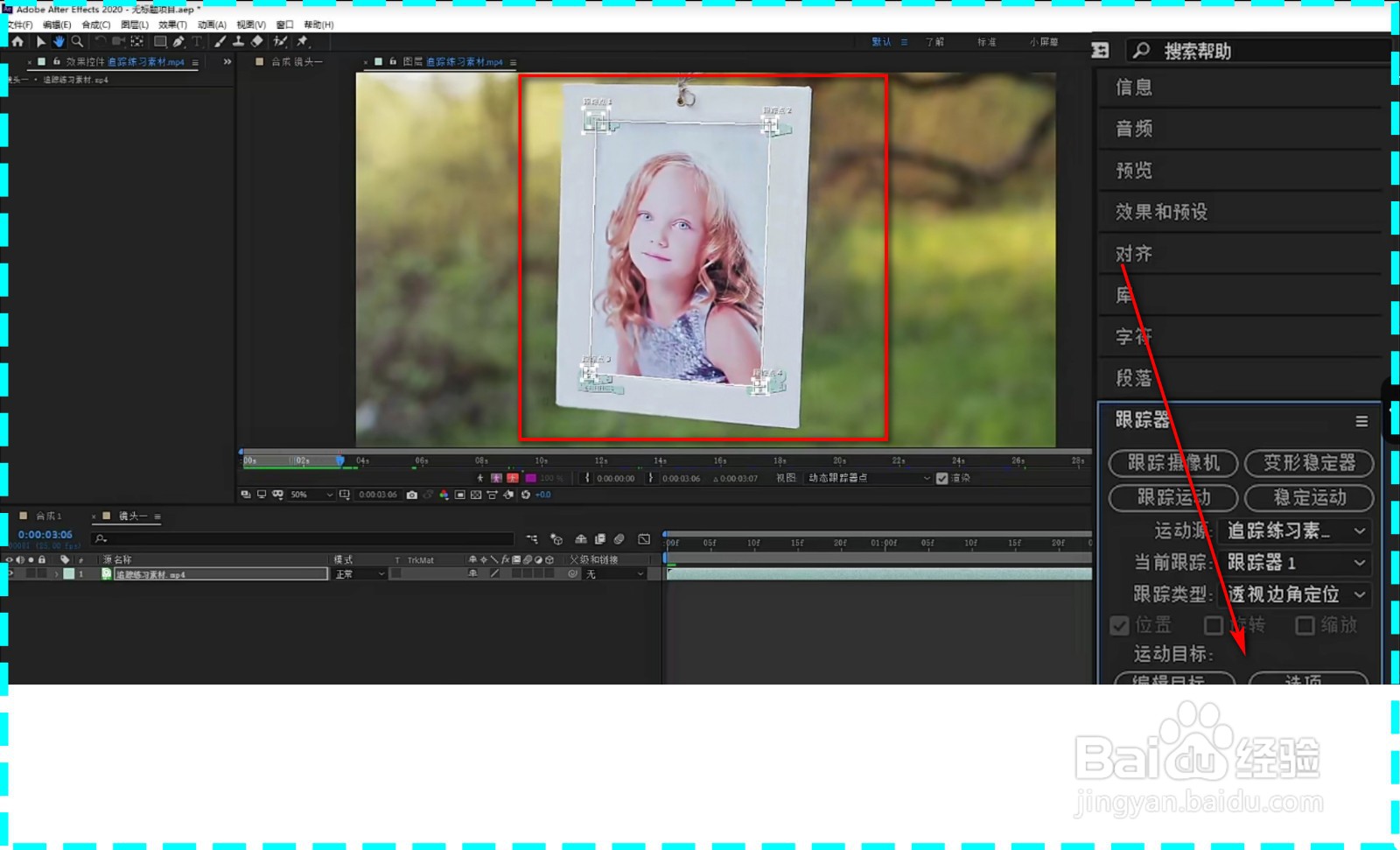Screen dimensions: 1400x850
Task: Open the 合成(C) menu
Action: [x=96, y=25]
